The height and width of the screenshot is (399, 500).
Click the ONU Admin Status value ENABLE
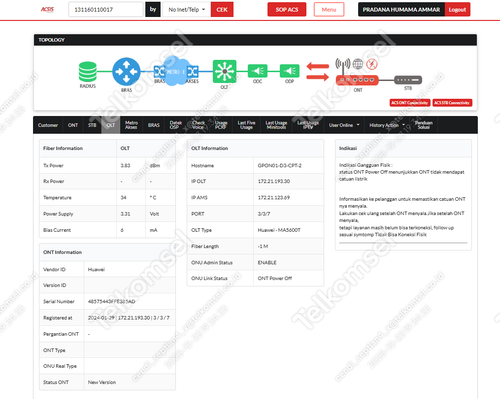tap(267, 263)
